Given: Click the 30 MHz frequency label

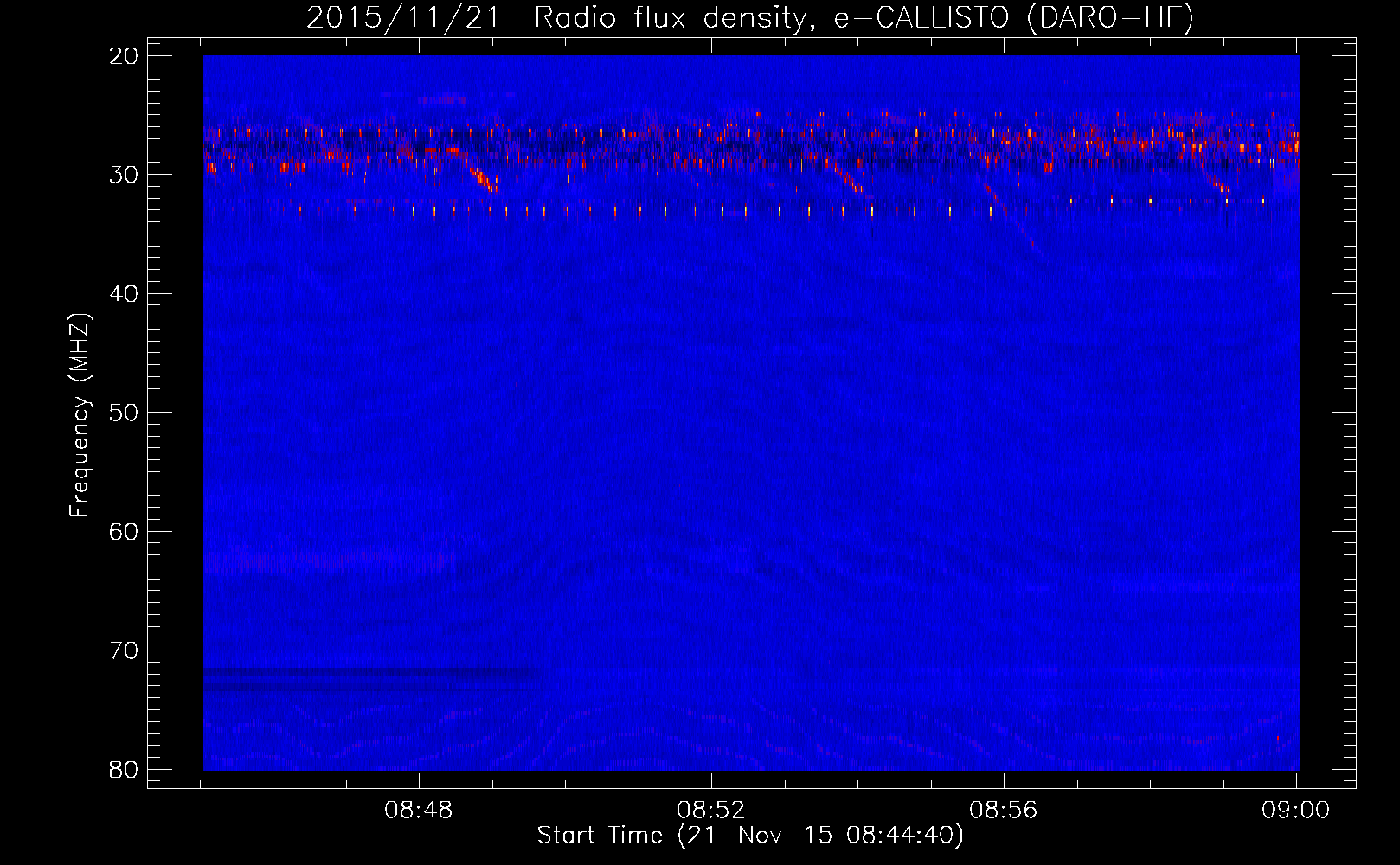Looking at the screenshot, I should pyautogui.click(x=124, y=175).
